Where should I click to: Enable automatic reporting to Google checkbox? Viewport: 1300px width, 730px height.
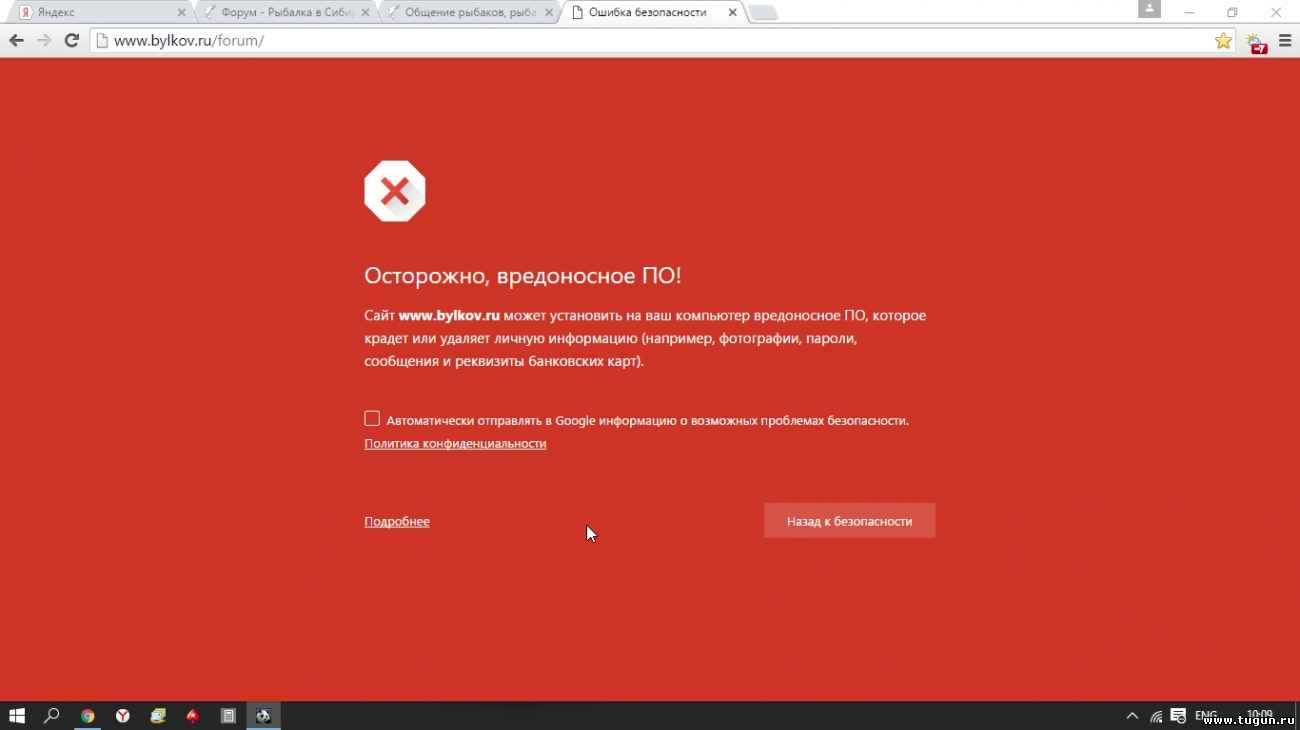click(x=372, y=419)
